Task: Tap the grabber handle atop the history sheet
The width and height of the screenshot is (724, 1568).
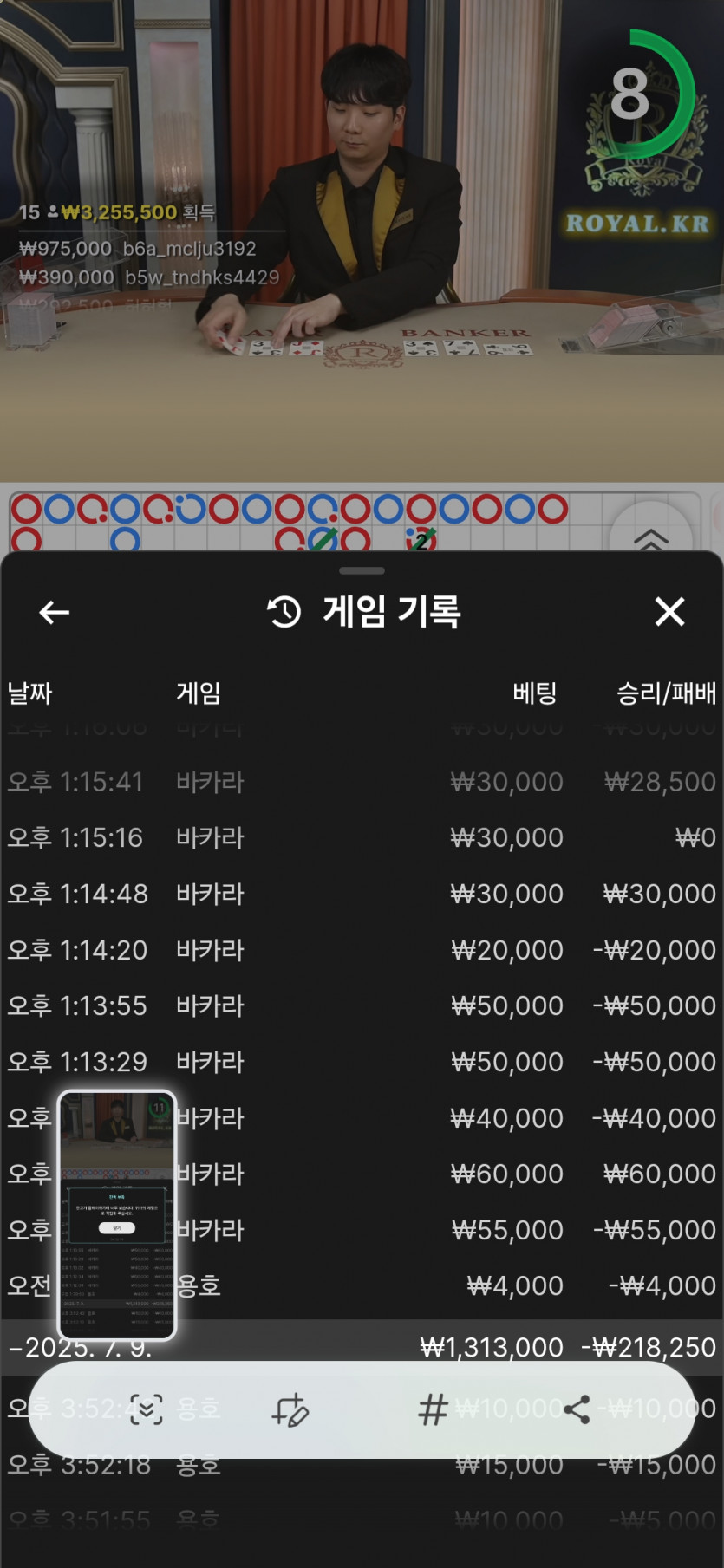Action: 362,571
